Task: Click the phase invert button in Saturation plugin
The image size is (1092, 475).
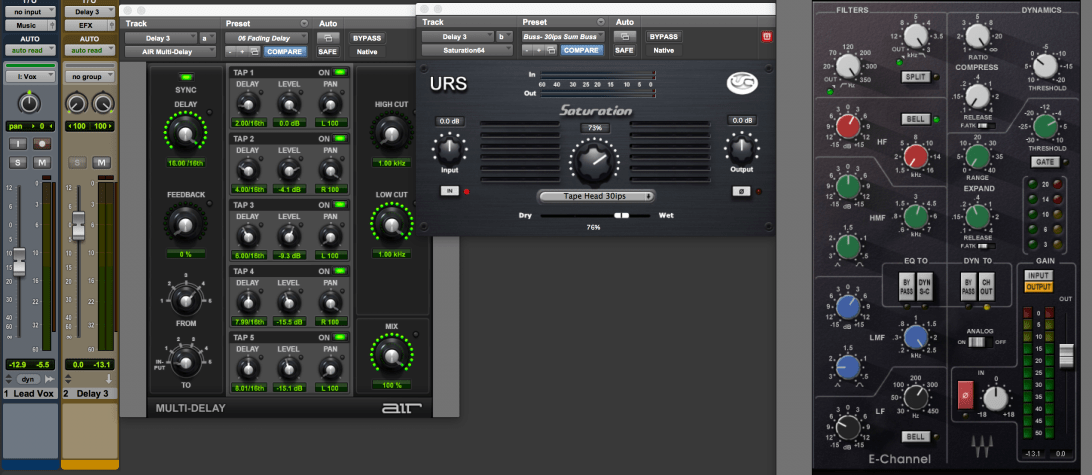Action: (741, 190)
